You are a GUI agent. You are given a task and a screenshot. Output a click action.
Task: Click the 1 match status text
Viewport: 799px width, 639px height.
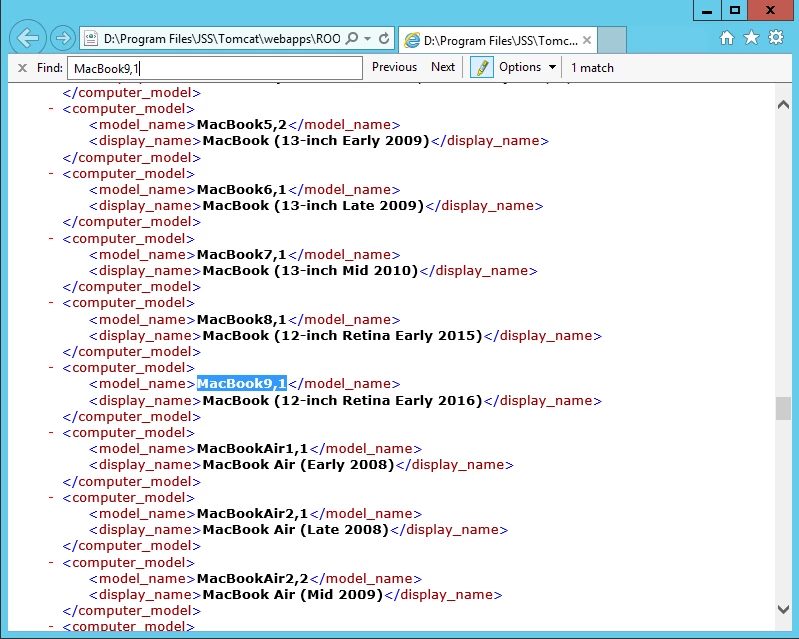pyautogui.click(x=592, y=68)
